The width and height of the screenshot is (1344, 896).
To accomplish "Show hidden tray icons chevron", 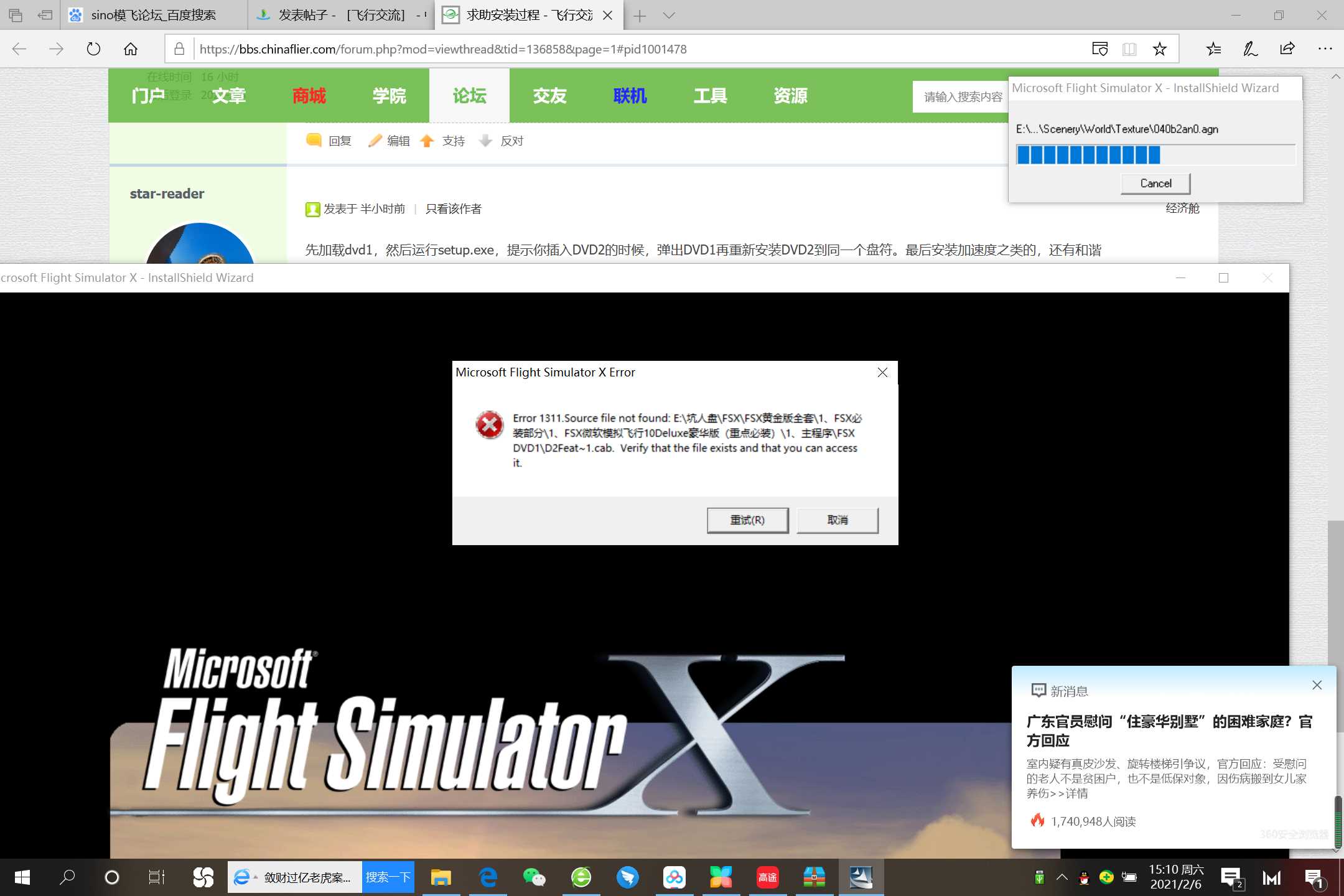I will click(1062, 877).
